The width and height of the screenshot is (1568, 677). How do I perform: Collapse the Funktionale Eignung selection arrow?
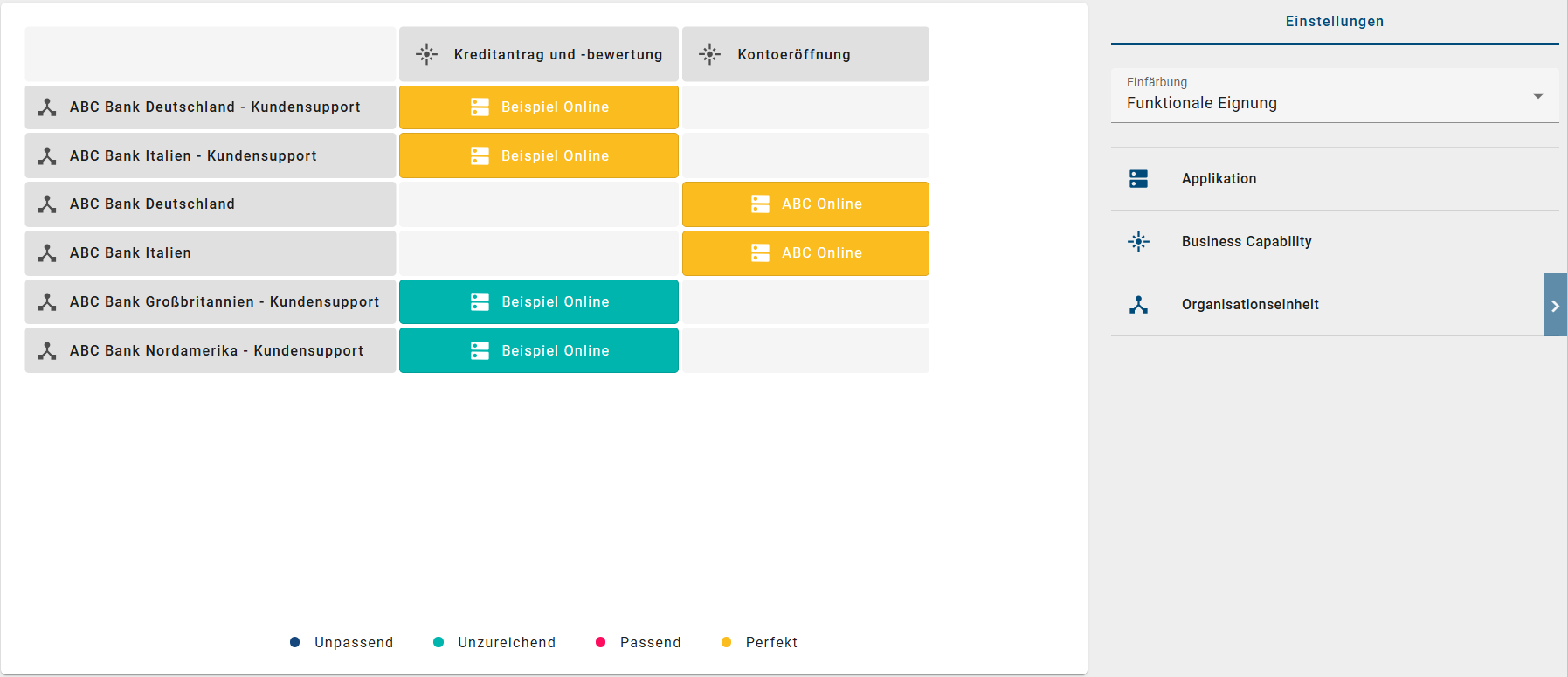pos(1538,96)
